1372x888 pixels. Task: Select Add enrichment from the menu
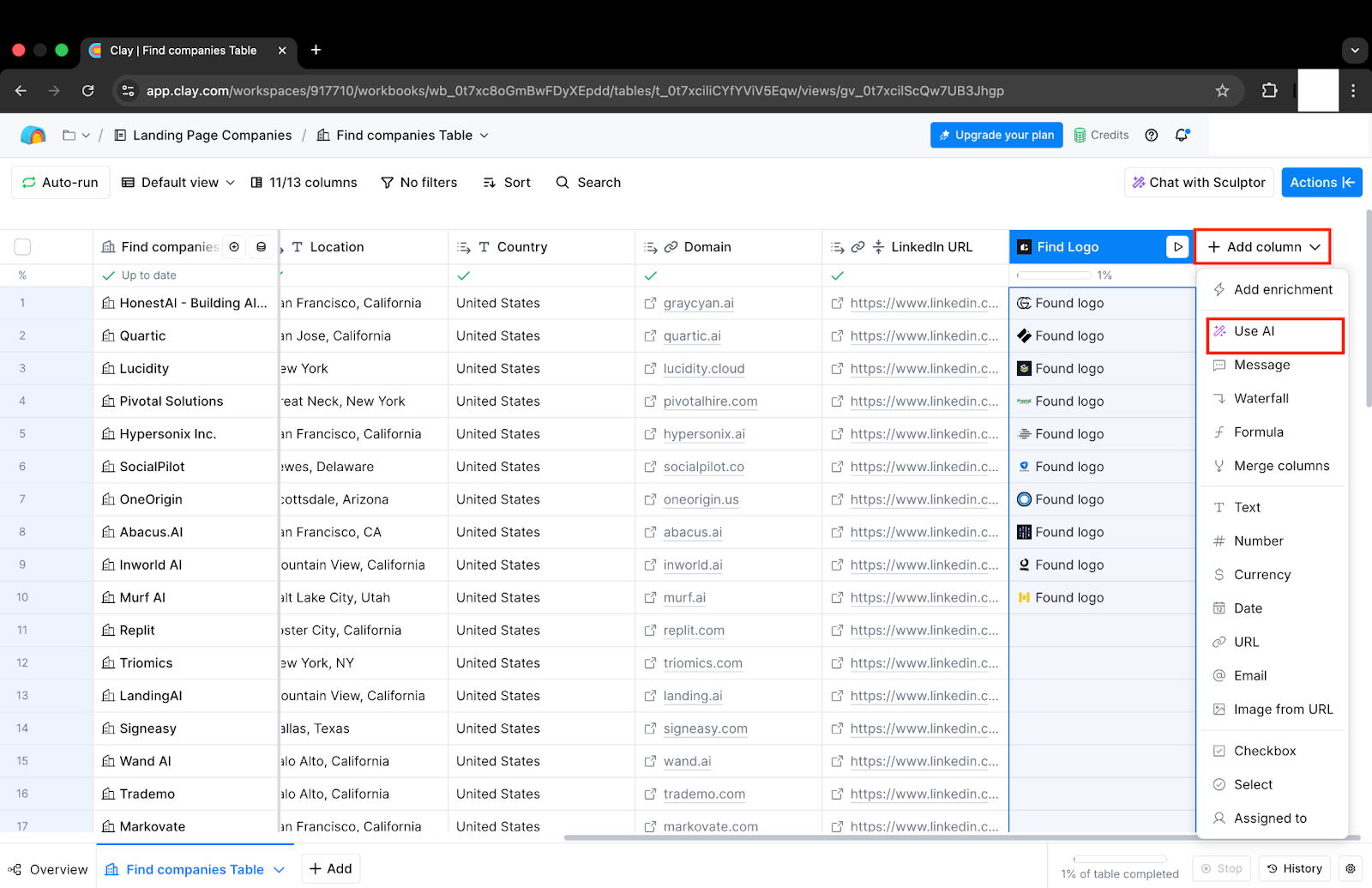(x=1273, y=289)
